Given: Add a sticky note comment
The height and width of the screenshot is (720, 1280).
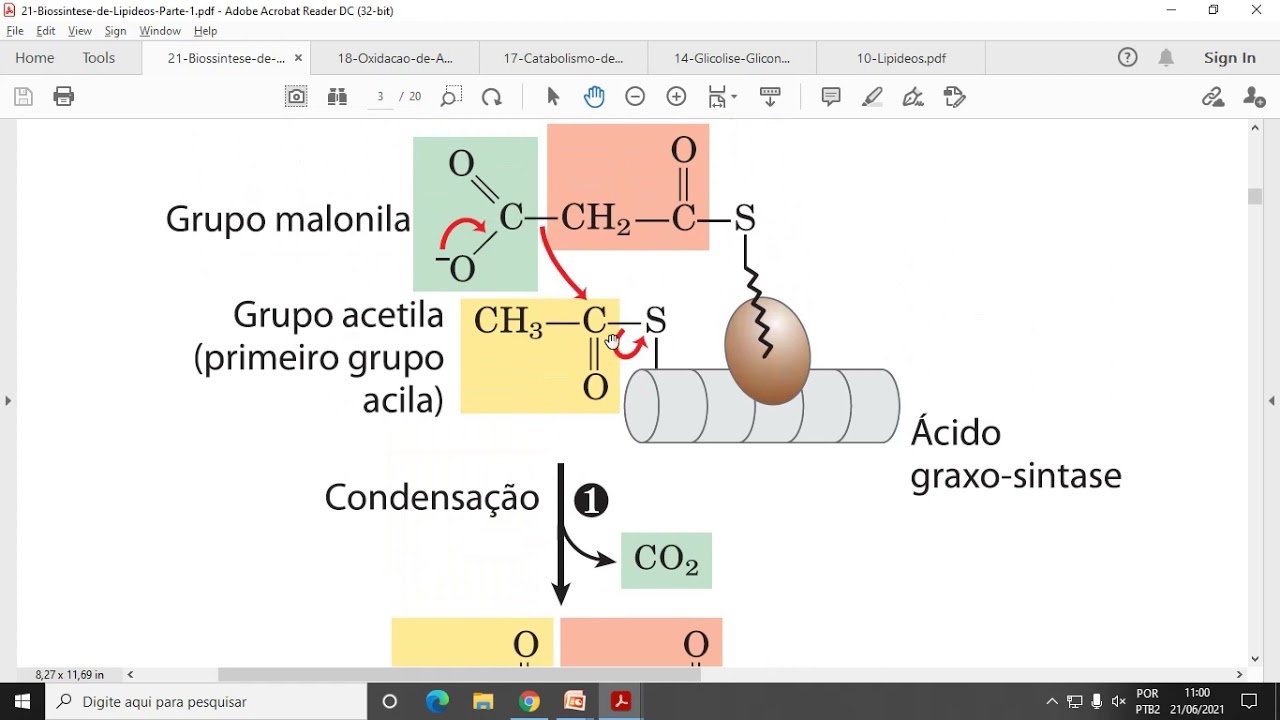Looking at the screenshot, I should coord(831,97).
